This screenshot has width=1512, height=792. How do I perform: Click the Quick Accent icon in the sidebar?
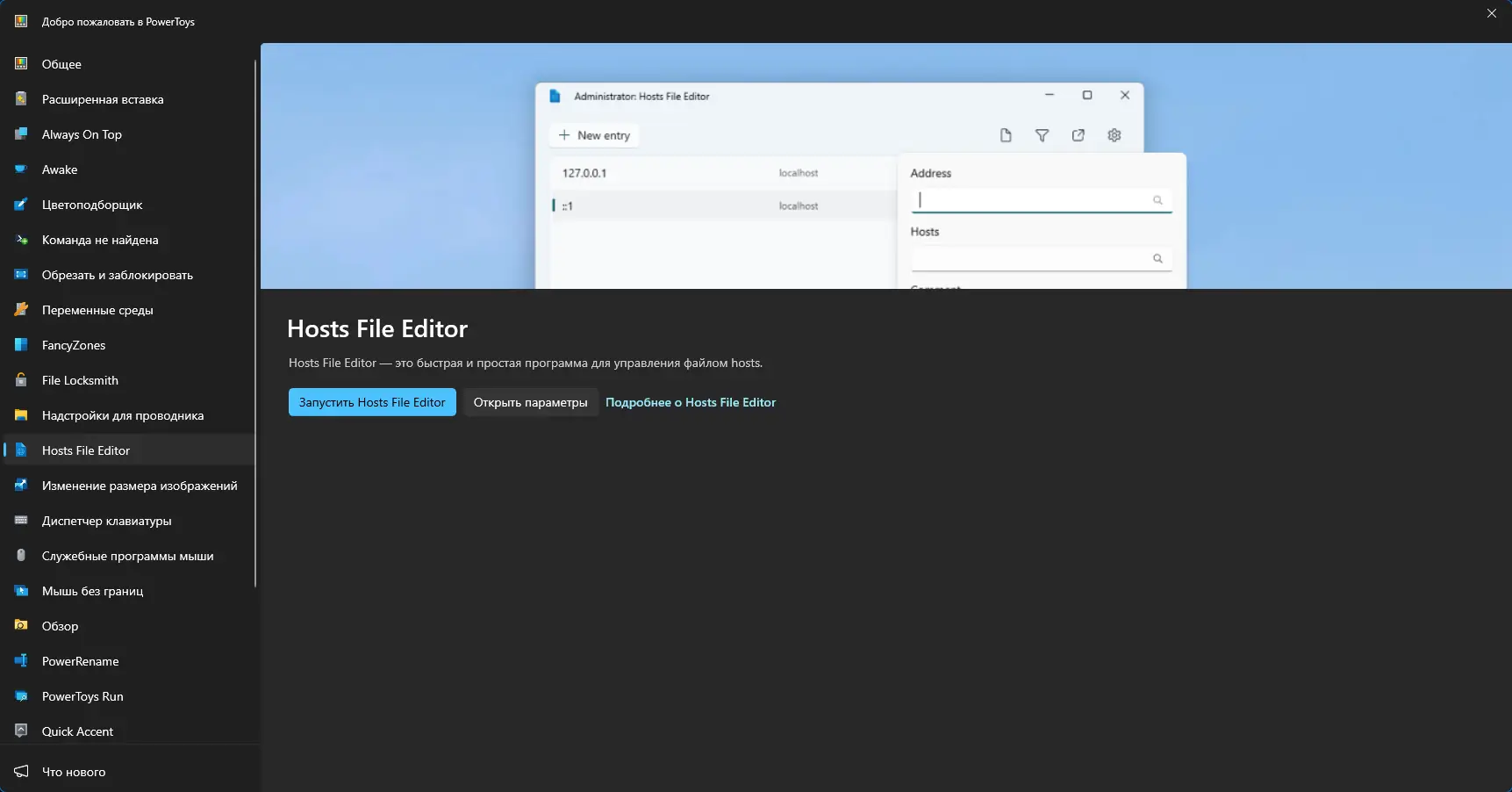[21, 731]
